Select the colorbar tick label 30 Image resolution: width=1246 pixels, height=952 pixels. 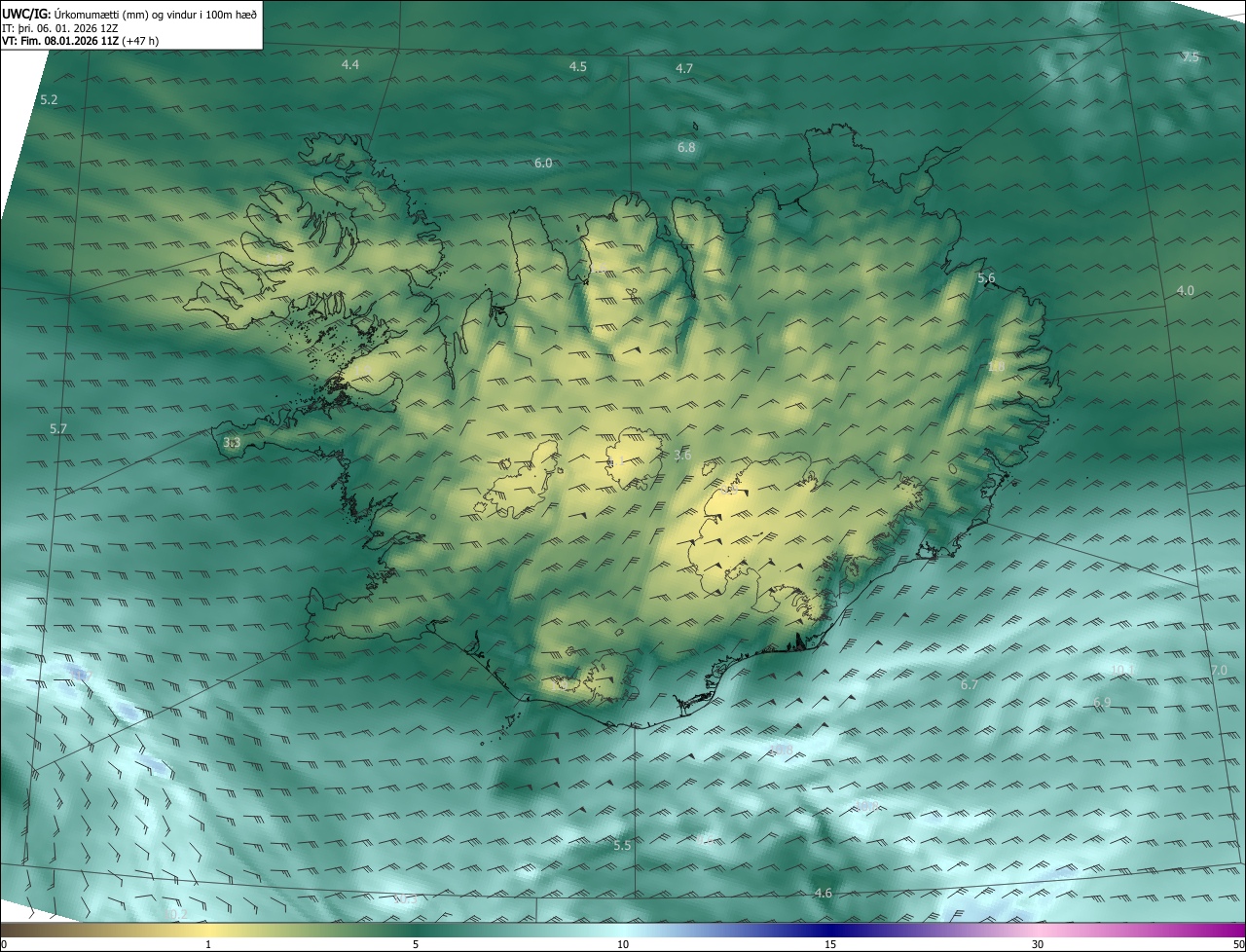coord(1038,944)
